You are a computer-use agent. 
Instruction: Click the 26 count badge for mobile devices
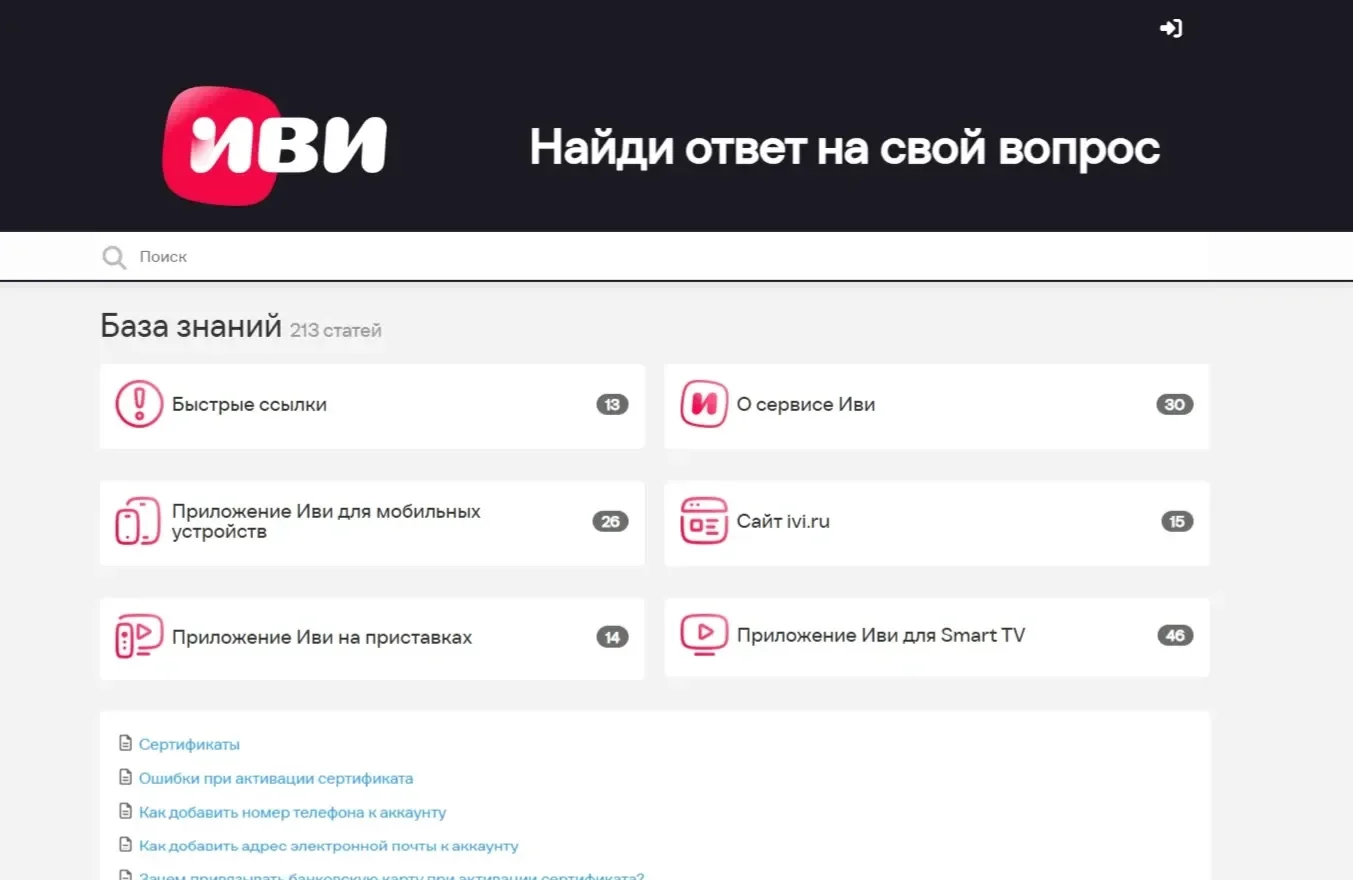coord(611,521)
